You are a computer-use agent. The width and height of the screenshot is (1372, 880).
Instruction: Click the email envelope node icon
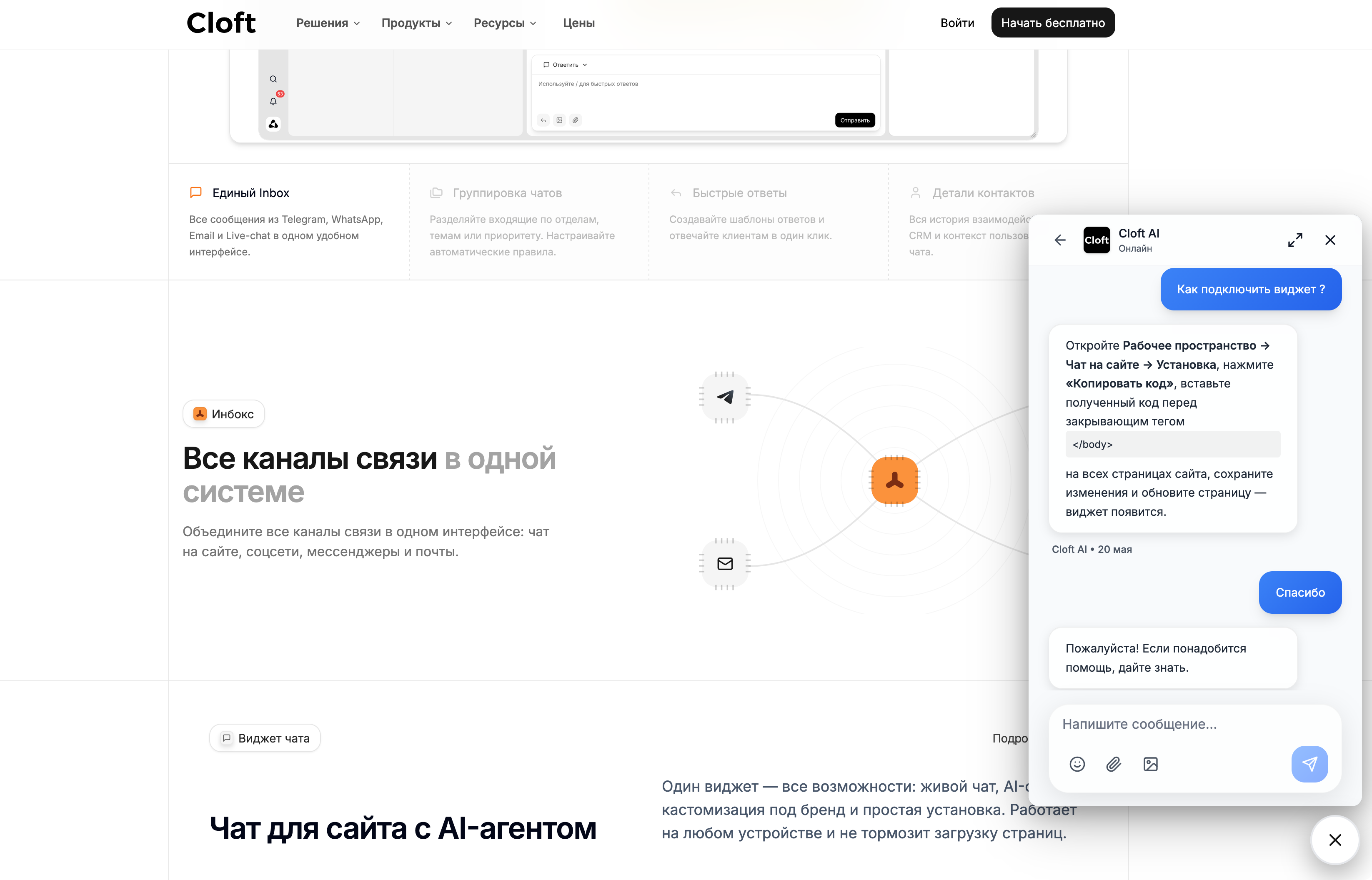tap(725, 563)
